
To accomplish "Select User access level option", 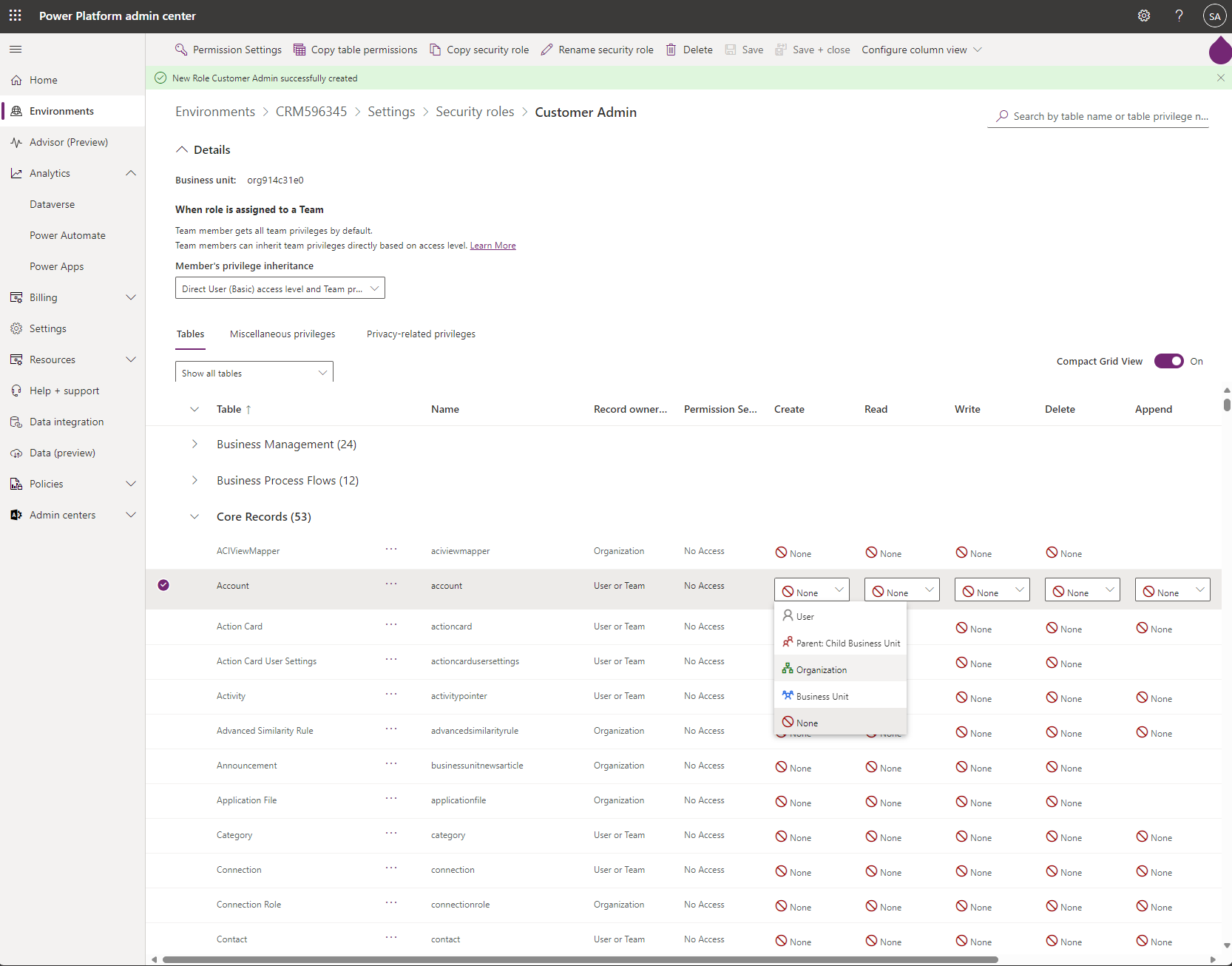I will 840,616.
